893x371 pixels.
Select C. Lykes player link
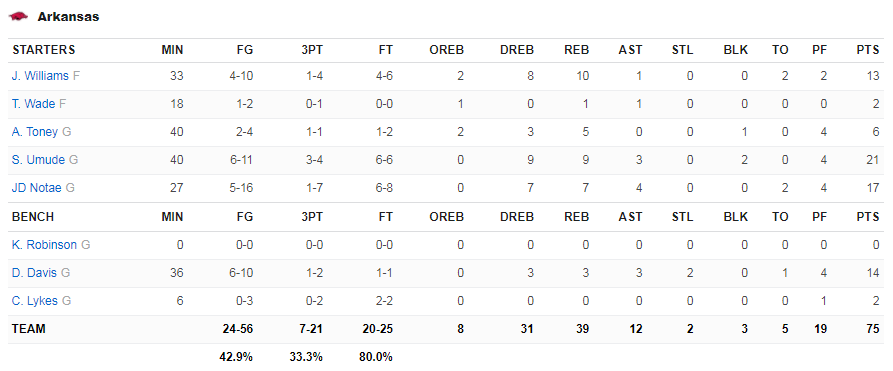[x=35, y=301]
